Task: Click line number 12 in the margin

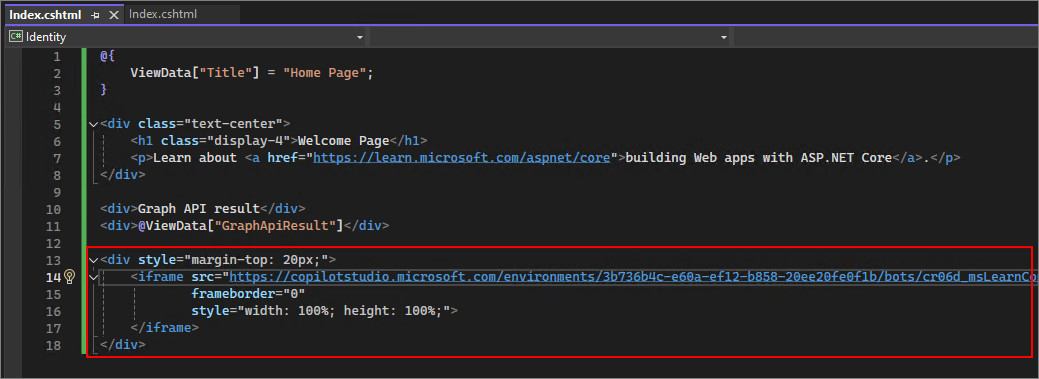Action: [54, 243]
